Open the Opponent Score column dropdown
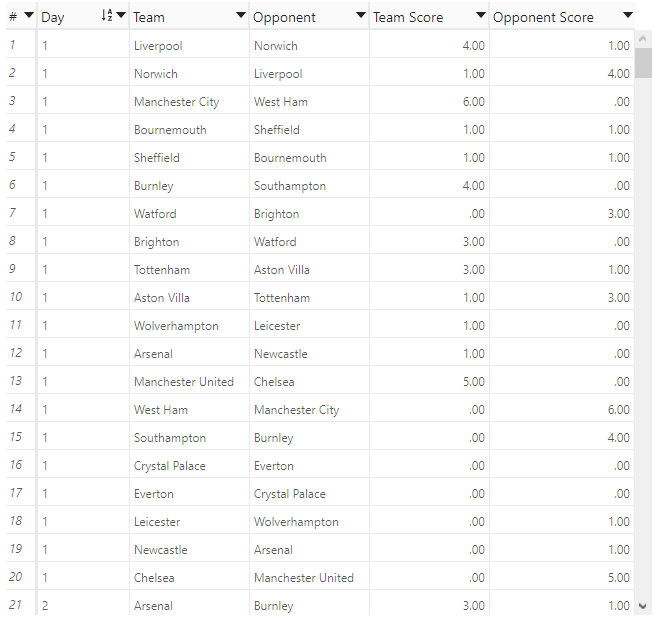658x627 pixels. point(627,16)
